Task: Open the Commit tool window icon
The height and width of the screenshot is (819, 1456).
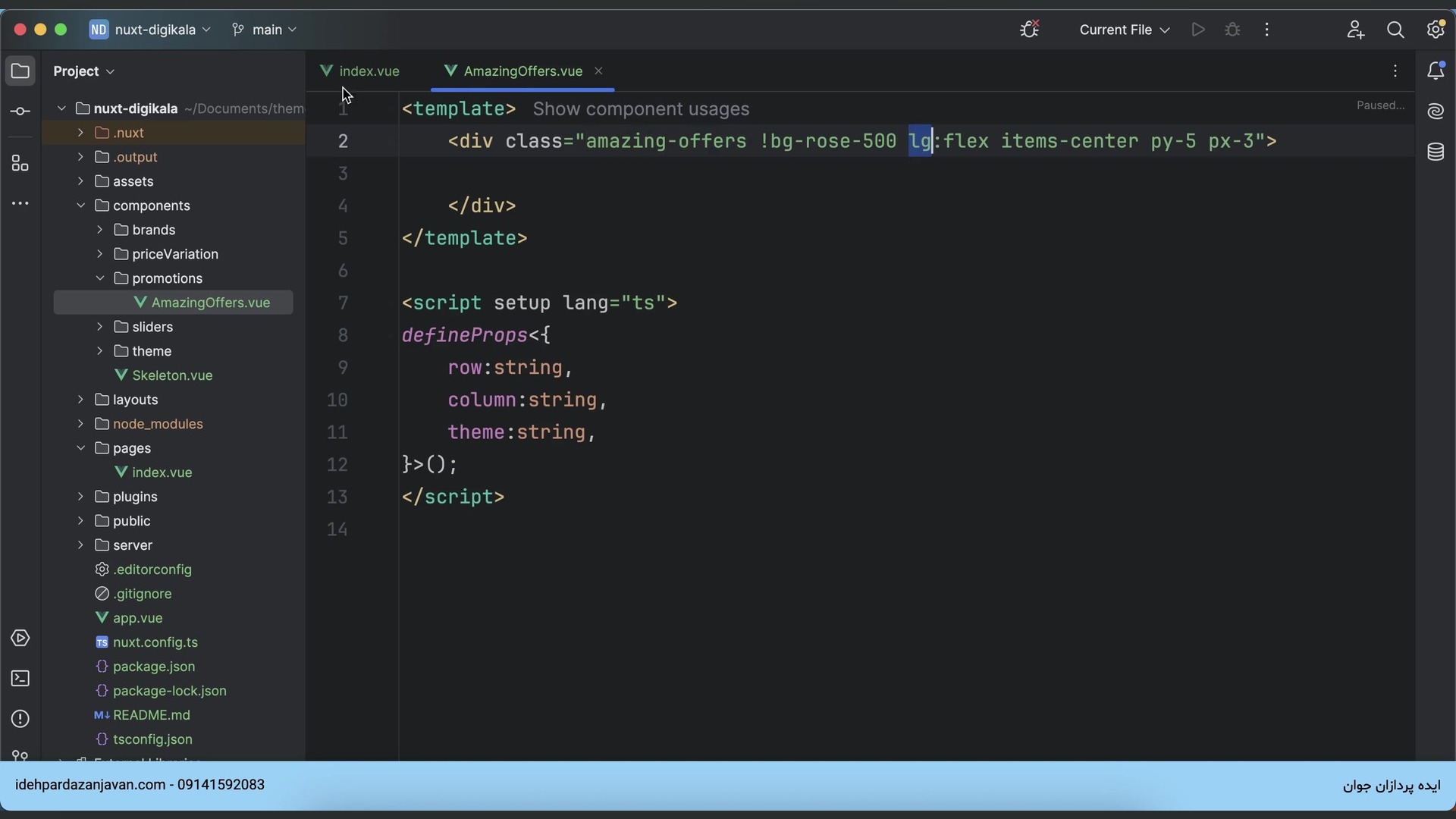Action: (x=20, y=112)
